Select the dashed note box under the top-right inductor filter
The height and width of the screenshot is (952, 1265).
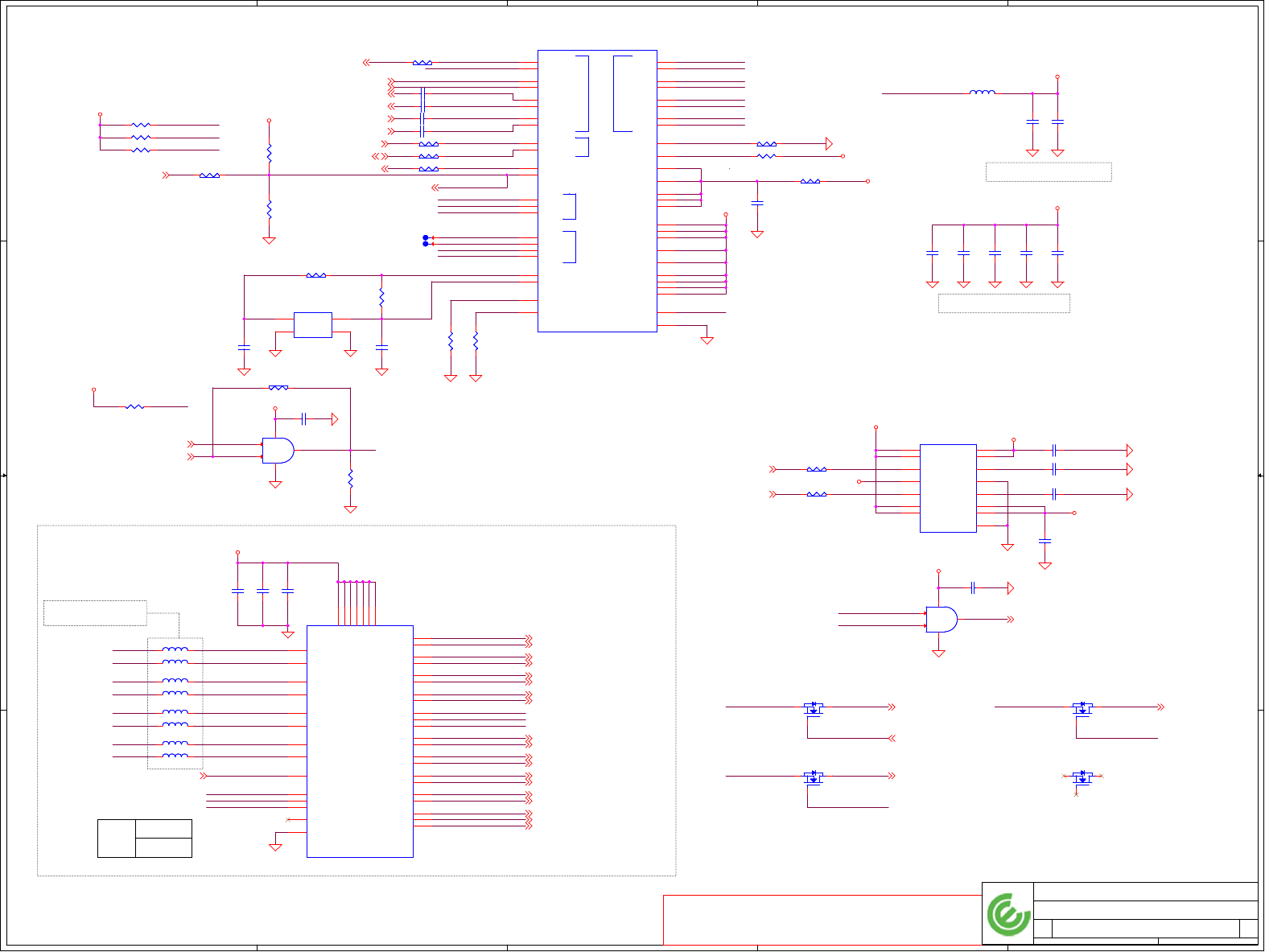pos(1049,172)
